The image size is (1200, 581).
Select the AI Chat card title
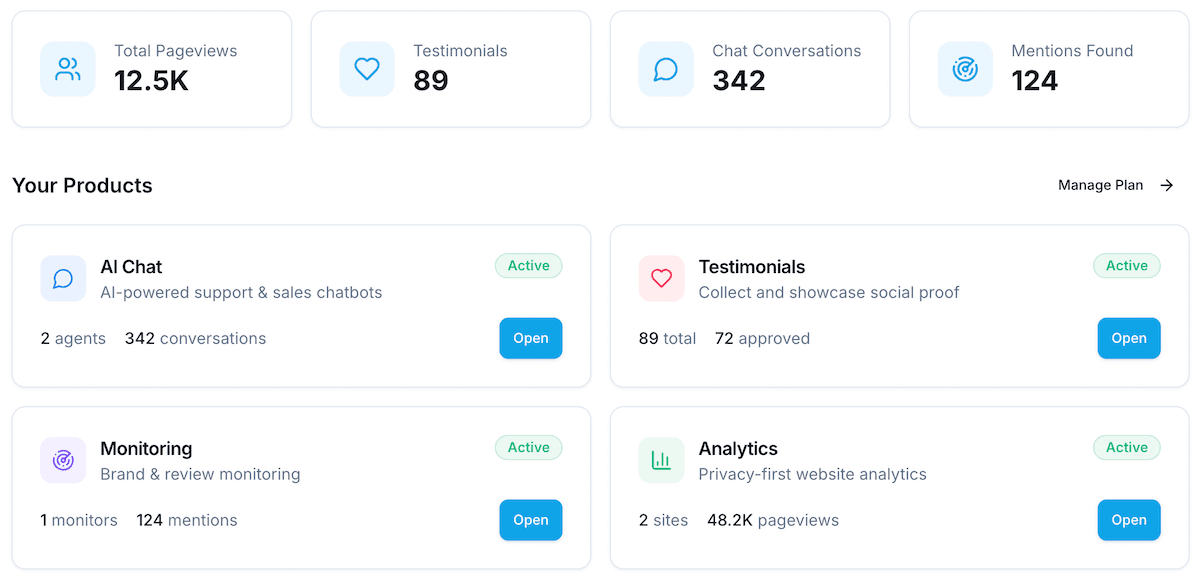[x=131, y=267]
